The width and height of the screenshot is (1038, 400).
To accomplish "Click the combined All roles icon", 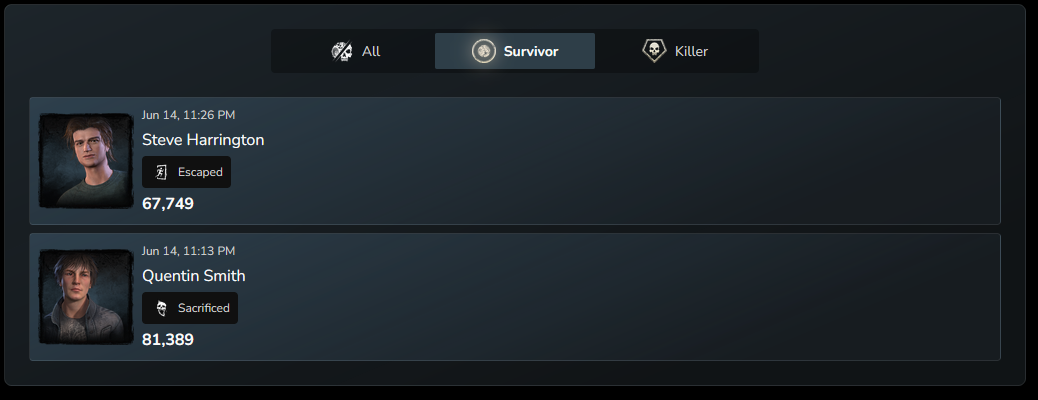I will coord(342,51).
